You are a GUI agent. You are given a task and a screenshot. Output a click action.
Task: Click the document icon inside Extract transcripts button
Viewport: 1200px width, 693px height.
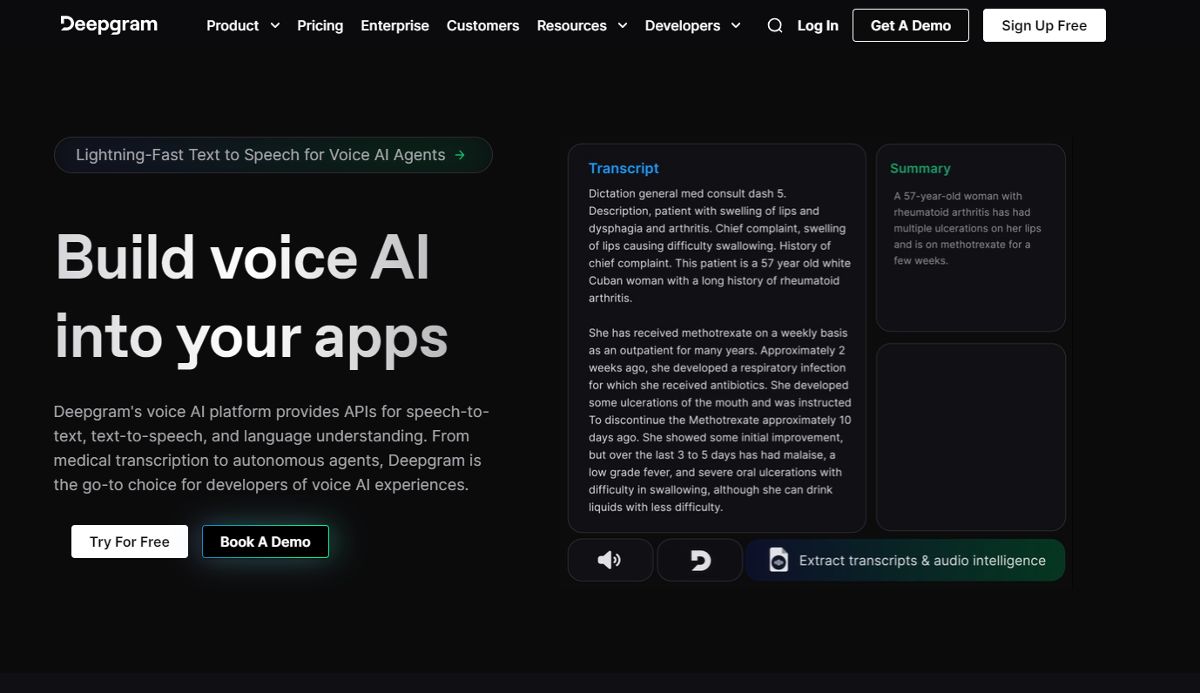pyautogui.click(x=780, y=560)
